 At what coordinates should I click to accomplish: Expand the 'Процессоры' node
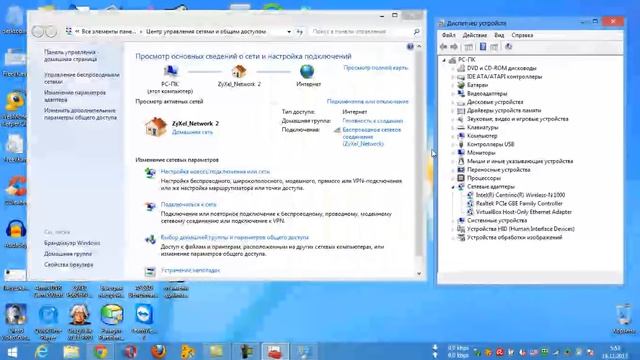(x=453, y=178)
